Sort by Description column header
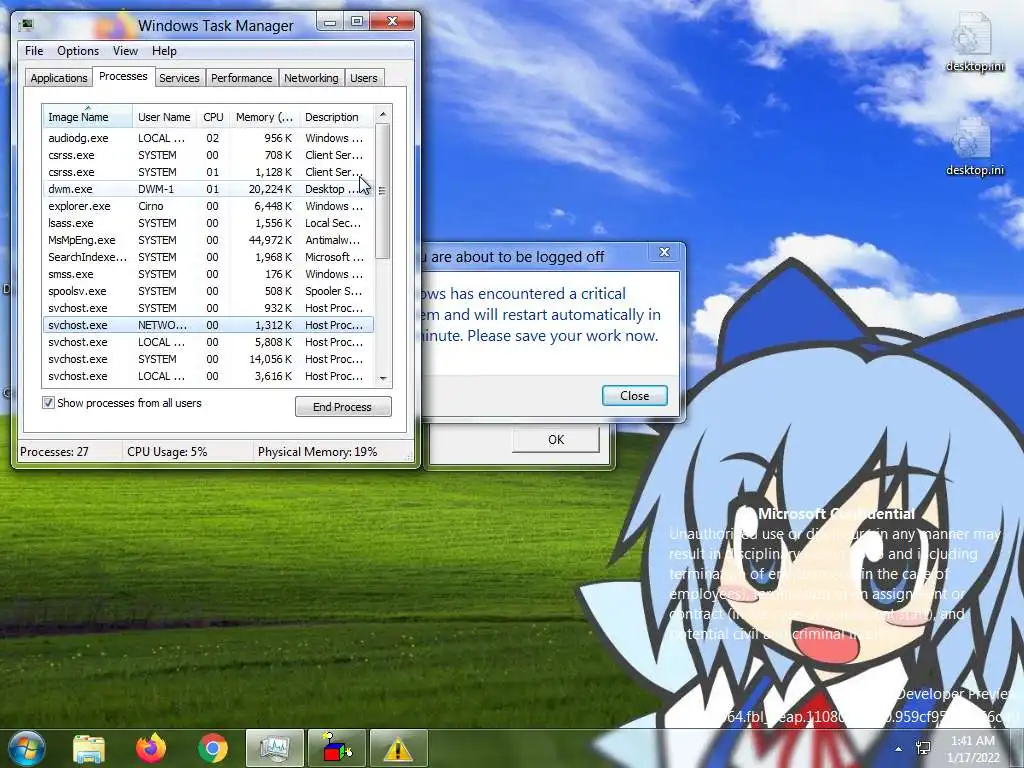 (x=336, y=117)
